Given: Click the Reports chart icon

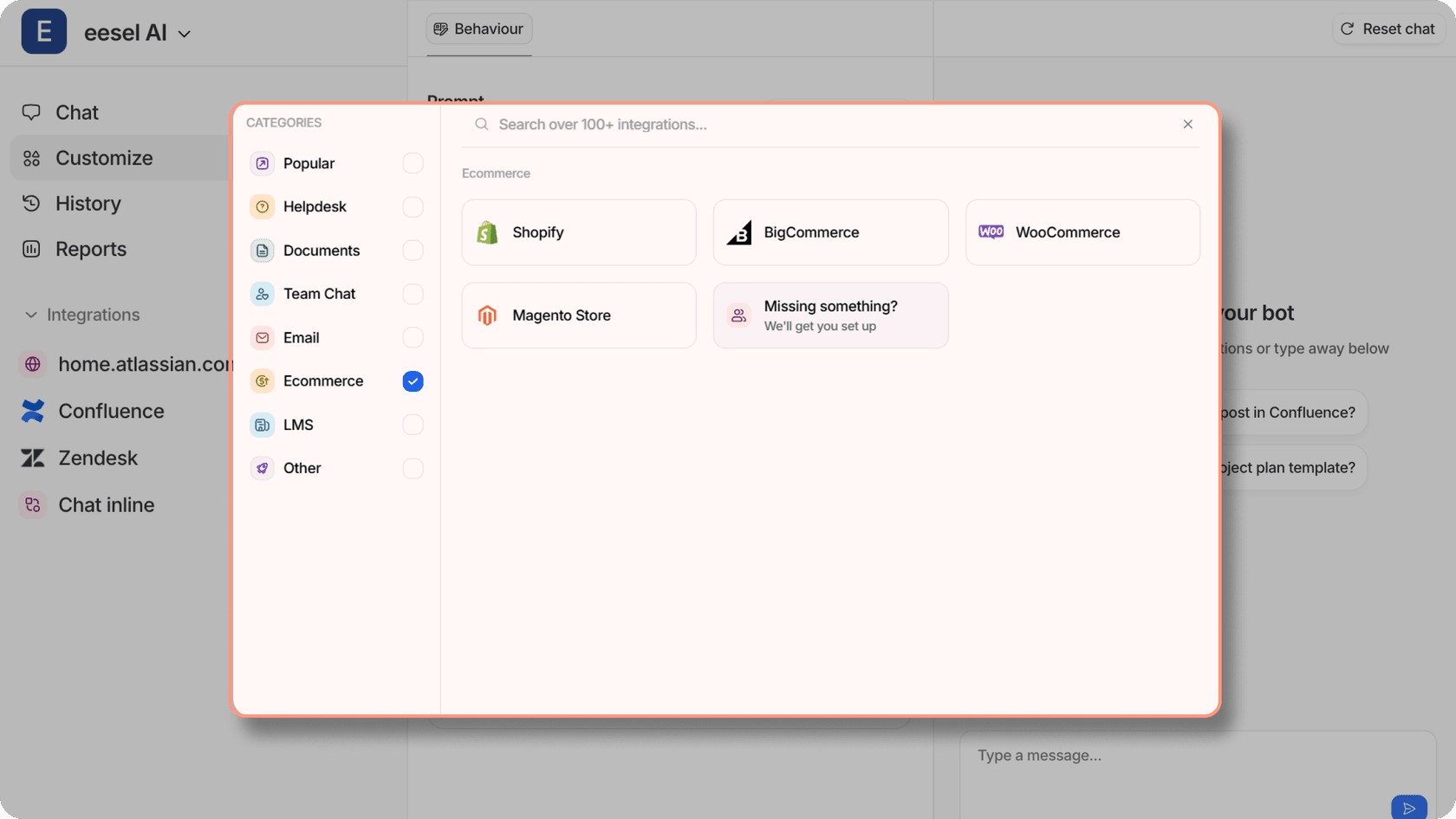Looking at the screenshot, I should coord(31,249).
